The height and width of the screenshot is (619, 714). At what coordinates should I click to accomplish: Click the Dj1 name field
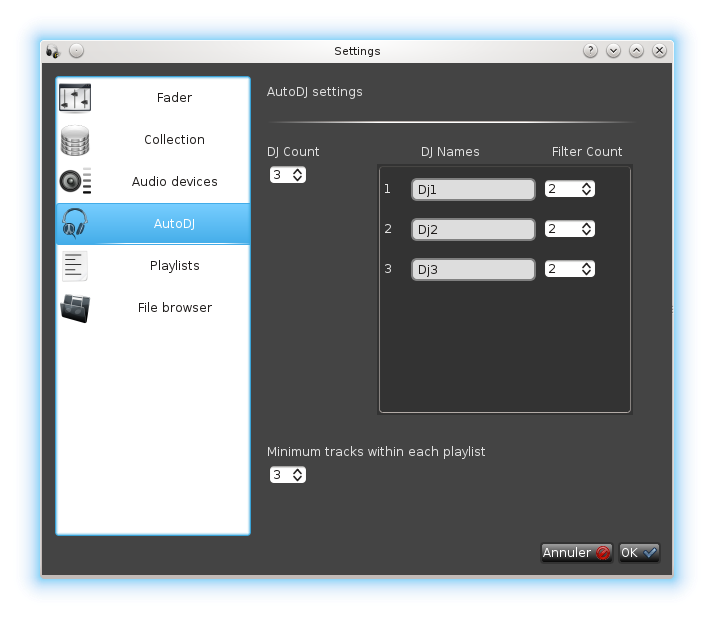(x=473, y=189)
